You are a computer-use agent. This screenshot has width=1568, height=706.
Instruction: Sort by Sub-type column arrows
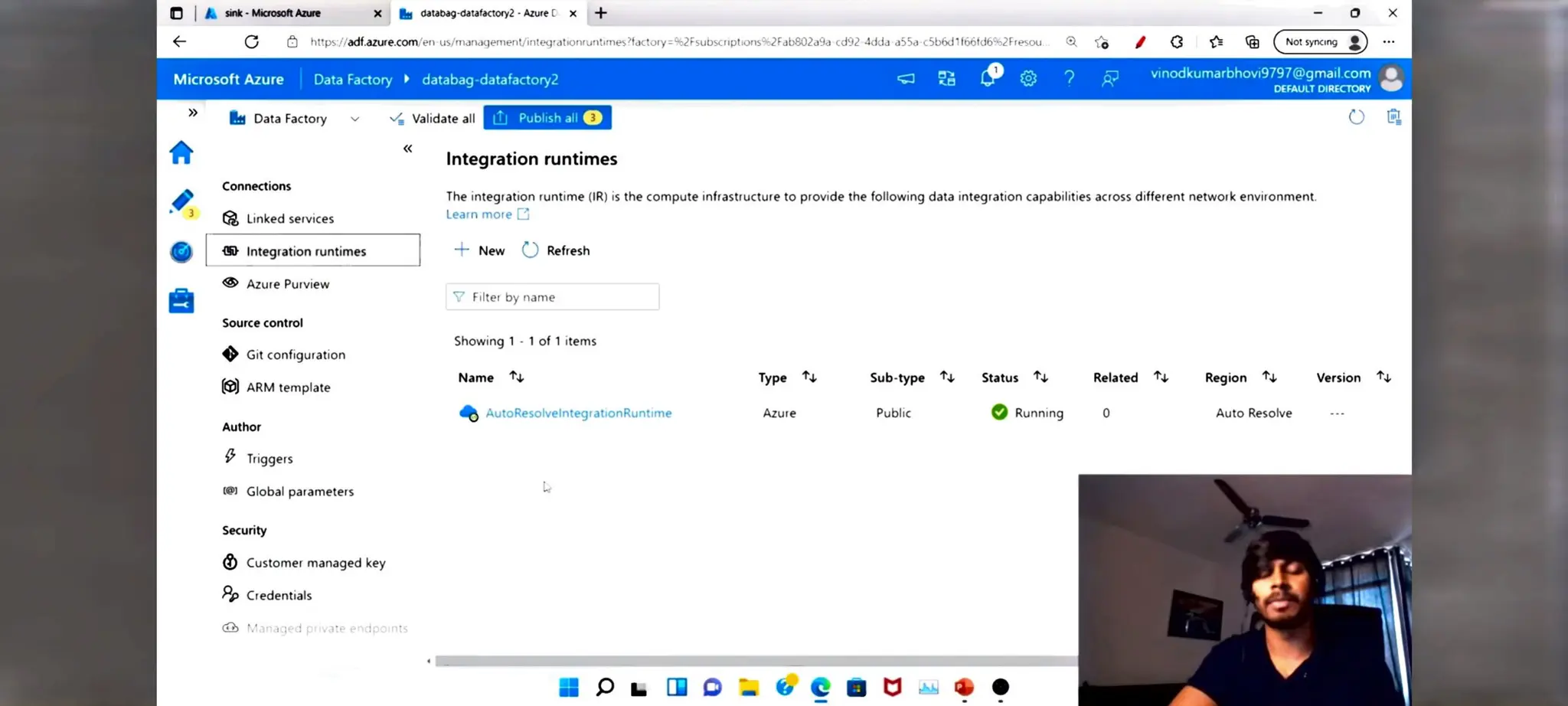pyautogui.click(x=947, y=377)
